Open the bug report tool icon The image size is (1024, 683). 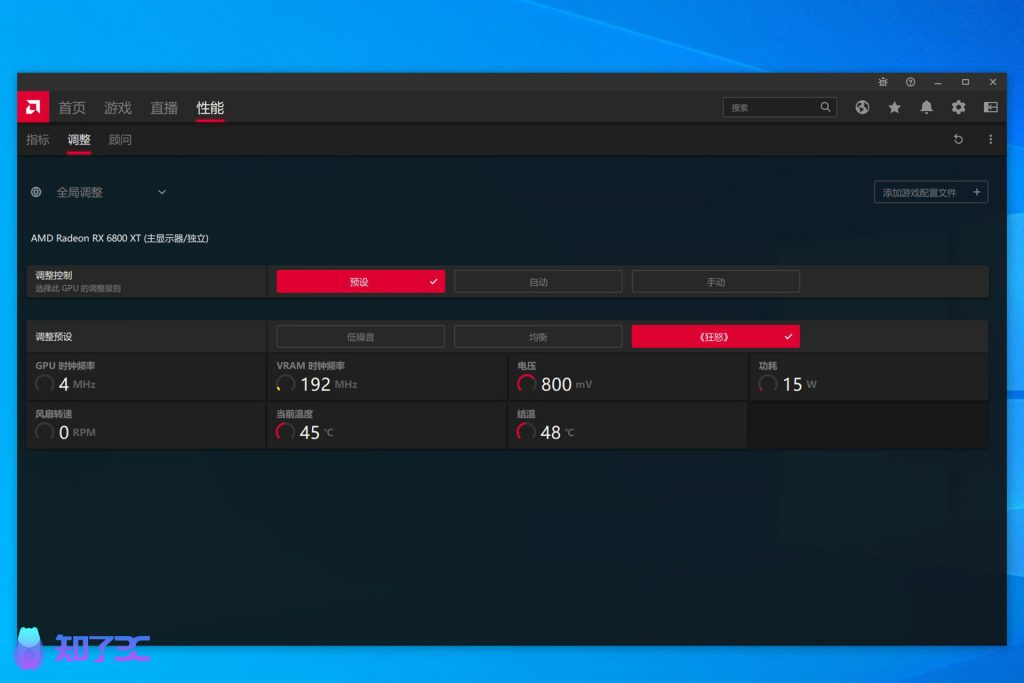pyautogui.click(x=883, y=82)
